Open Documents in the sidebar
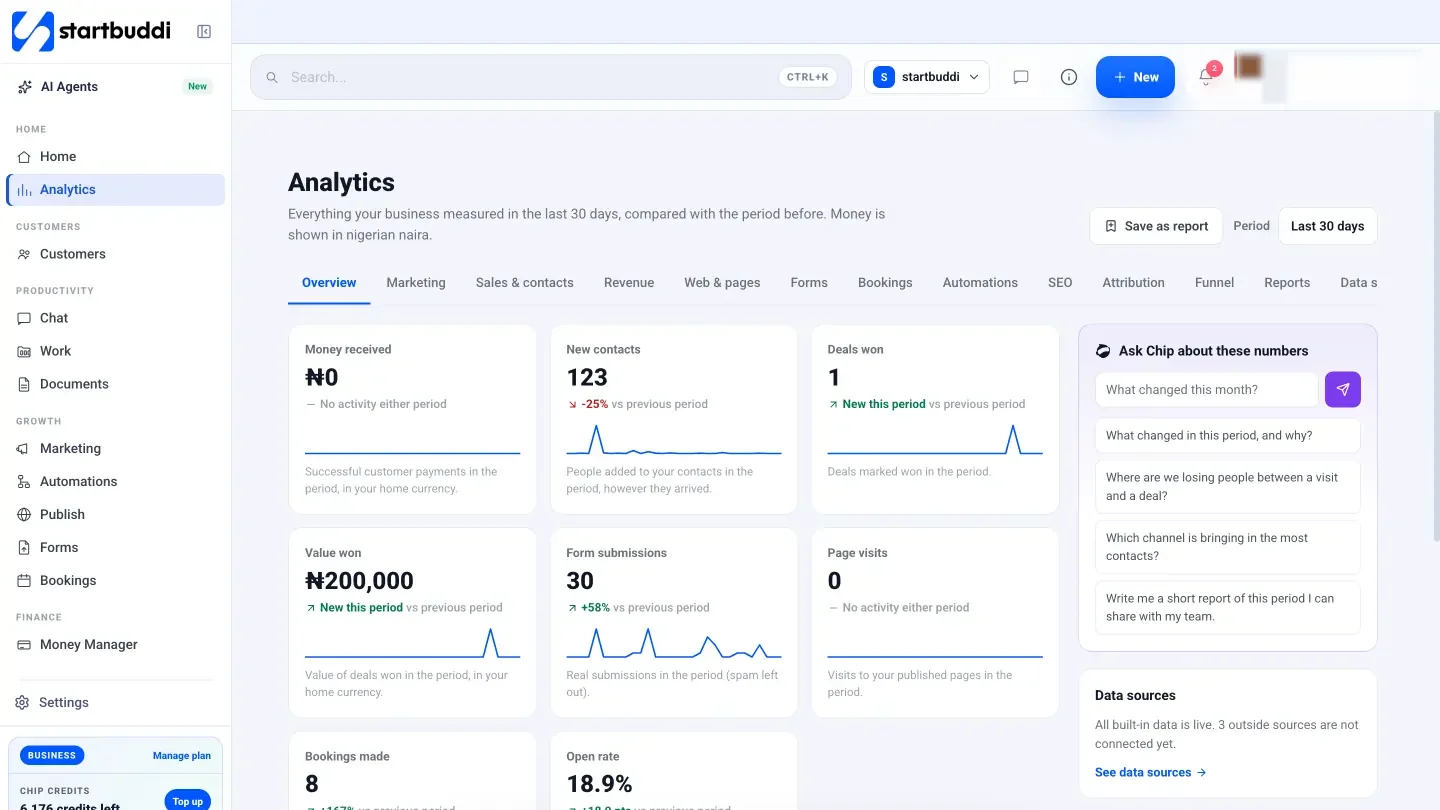This screenshot has height=810, width=1440. (x=116, y=384)
